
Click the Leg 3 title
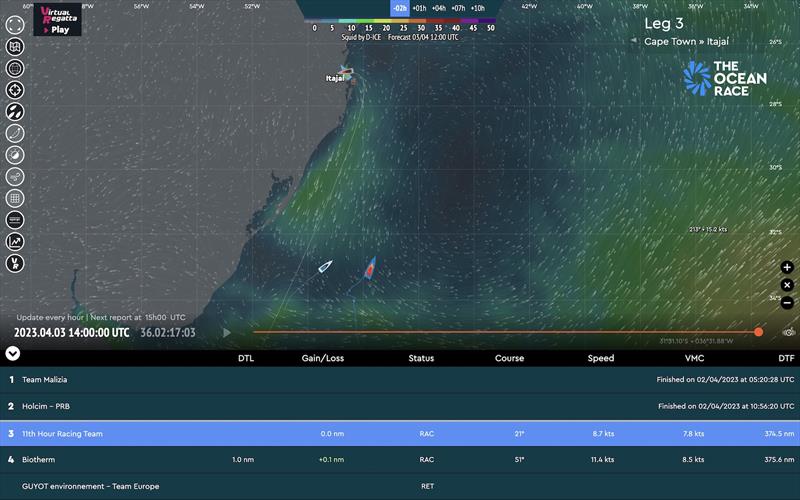(x=663, y=23)
